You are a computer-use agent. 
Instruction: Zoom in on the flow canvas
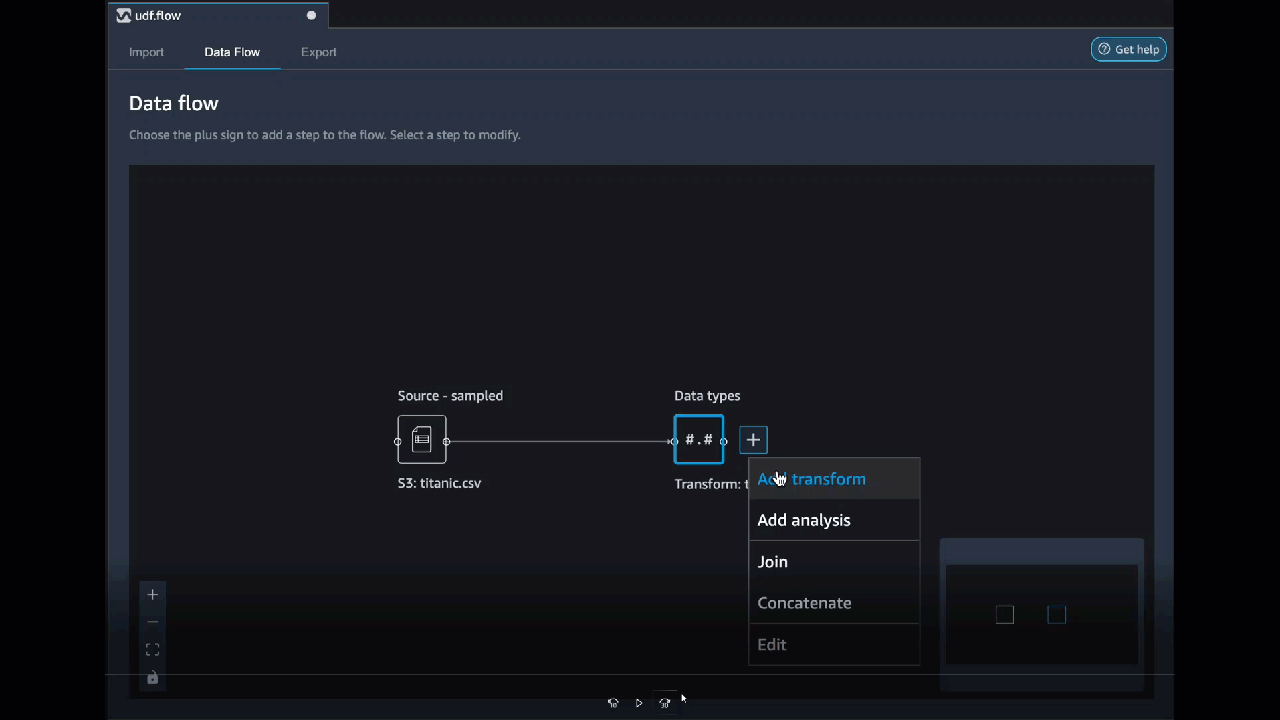(x=152, y=595)
